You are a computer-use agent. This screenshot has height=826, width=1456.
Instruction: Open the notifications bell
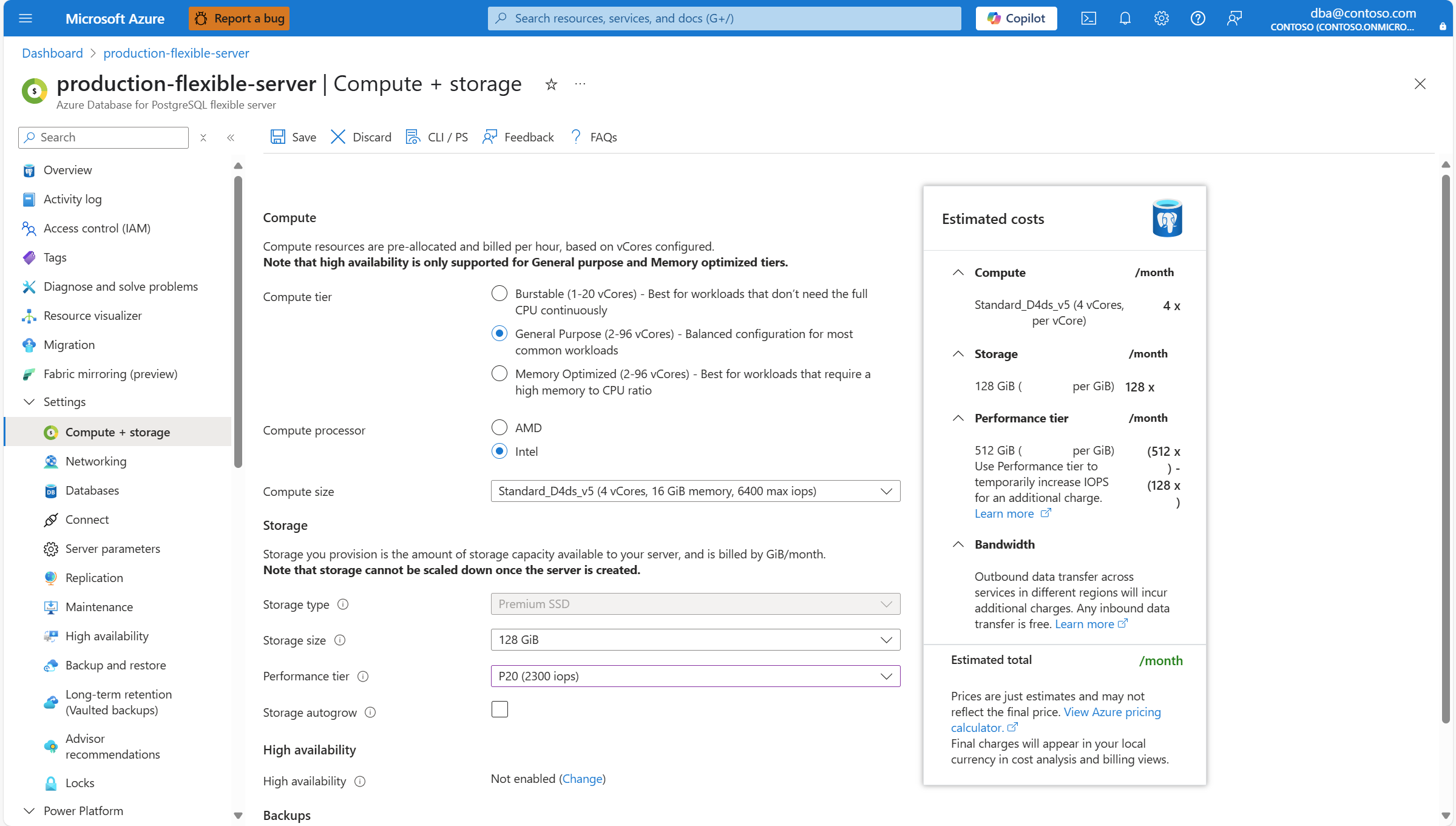1125,18
